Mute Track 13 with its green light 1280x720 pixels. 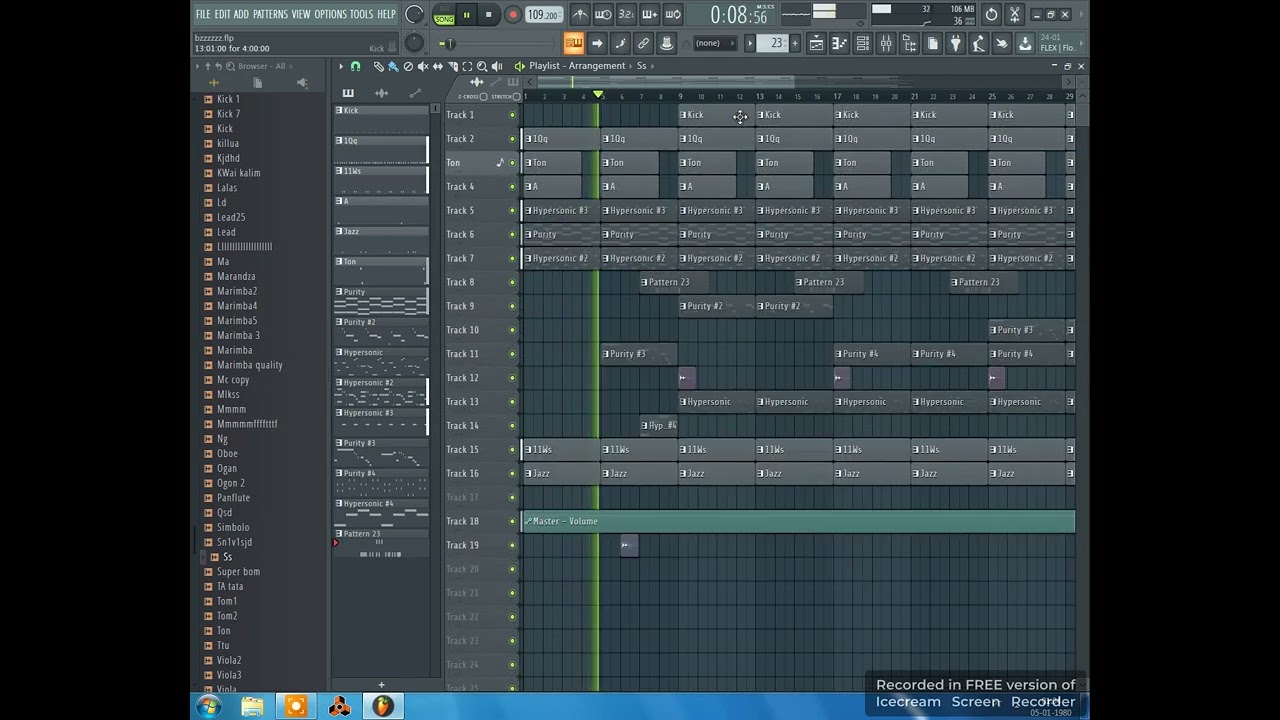[512, 402]
